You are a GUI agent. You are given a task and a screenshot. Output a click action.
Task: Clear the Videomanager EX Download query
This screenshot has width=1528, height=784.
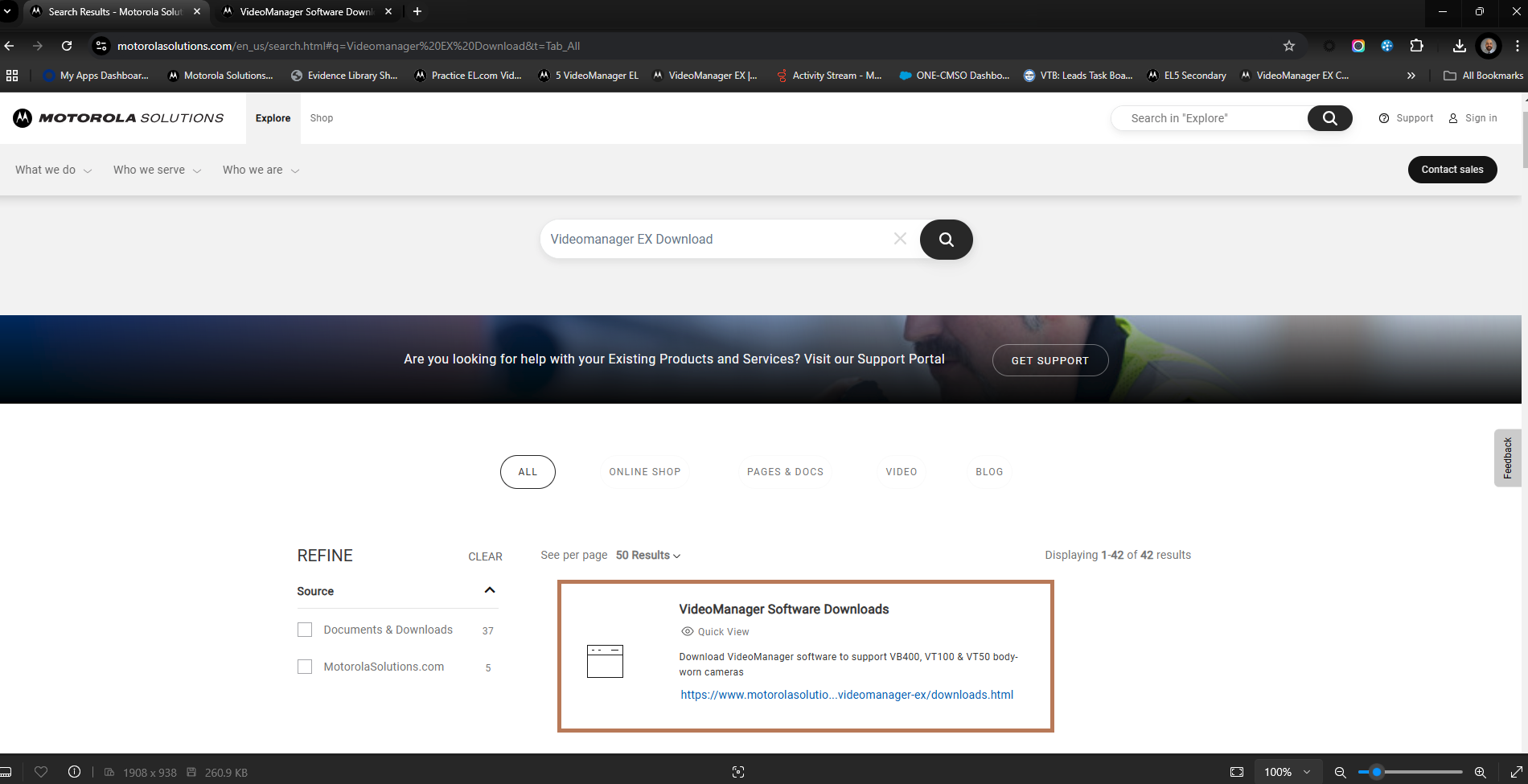tap(900, 239)
